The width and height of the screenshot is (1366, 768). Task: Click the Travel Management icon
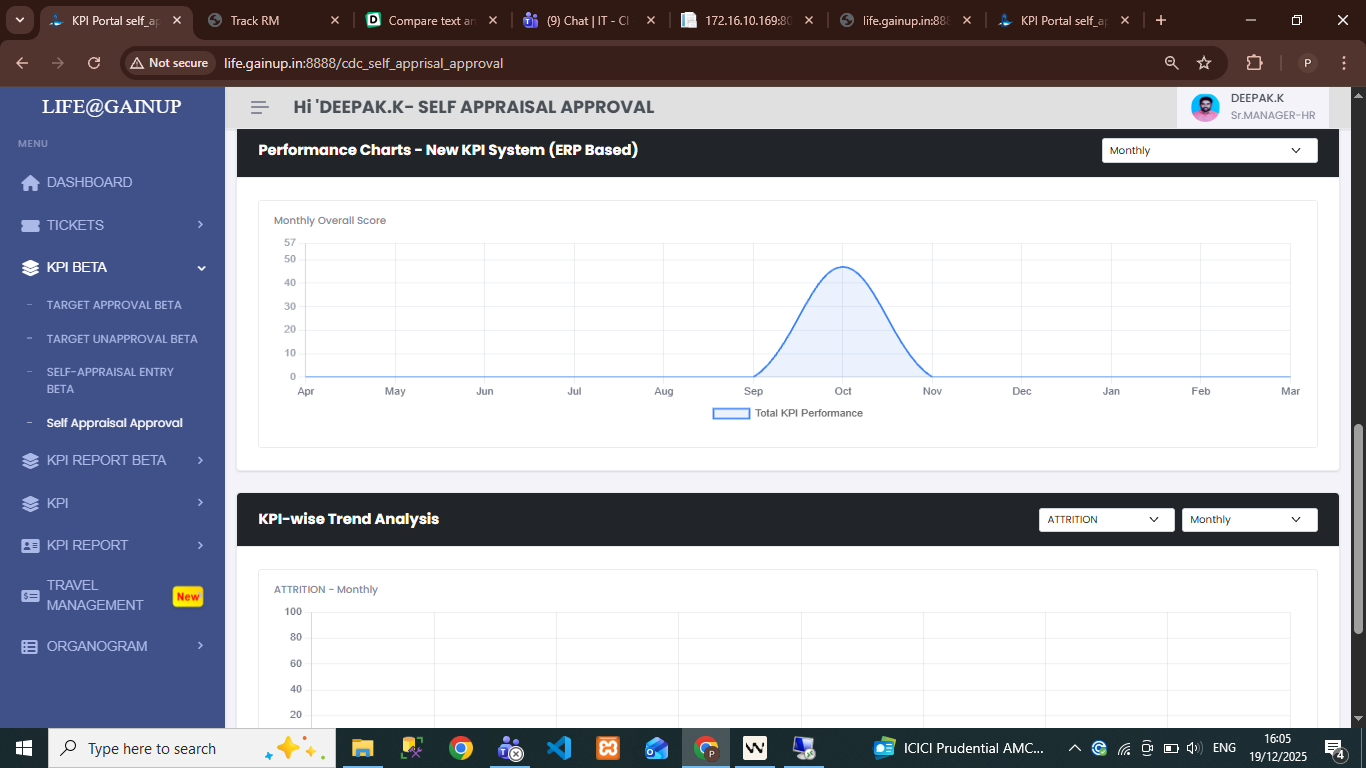[30, 596]
